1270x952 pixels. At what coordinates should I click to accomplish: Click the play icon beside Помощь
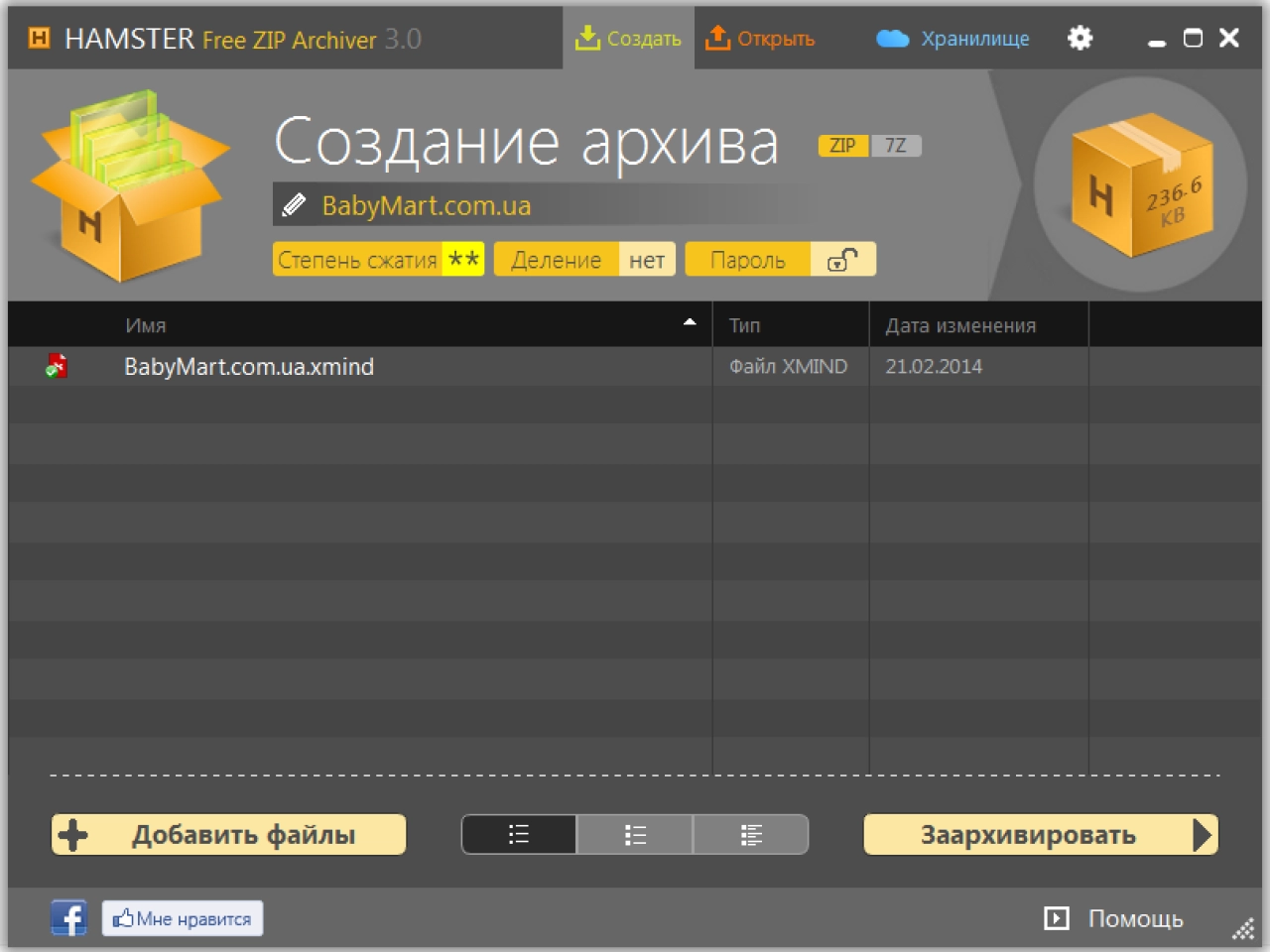1057,918
